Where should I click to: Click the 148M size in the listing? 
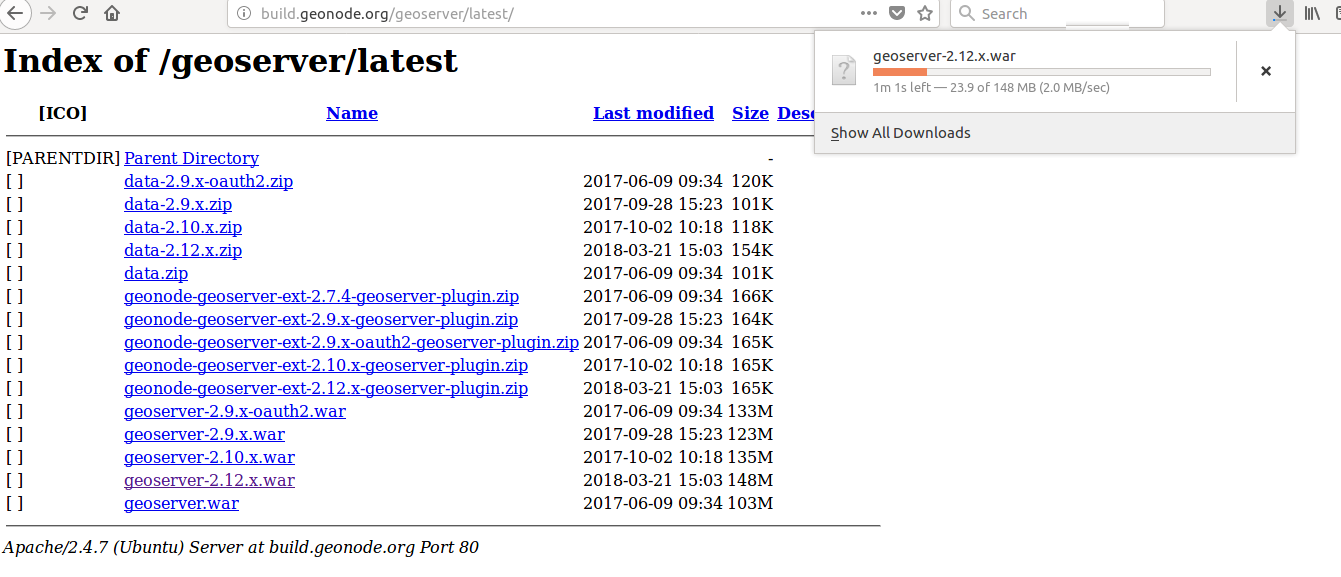coord(750,480)
